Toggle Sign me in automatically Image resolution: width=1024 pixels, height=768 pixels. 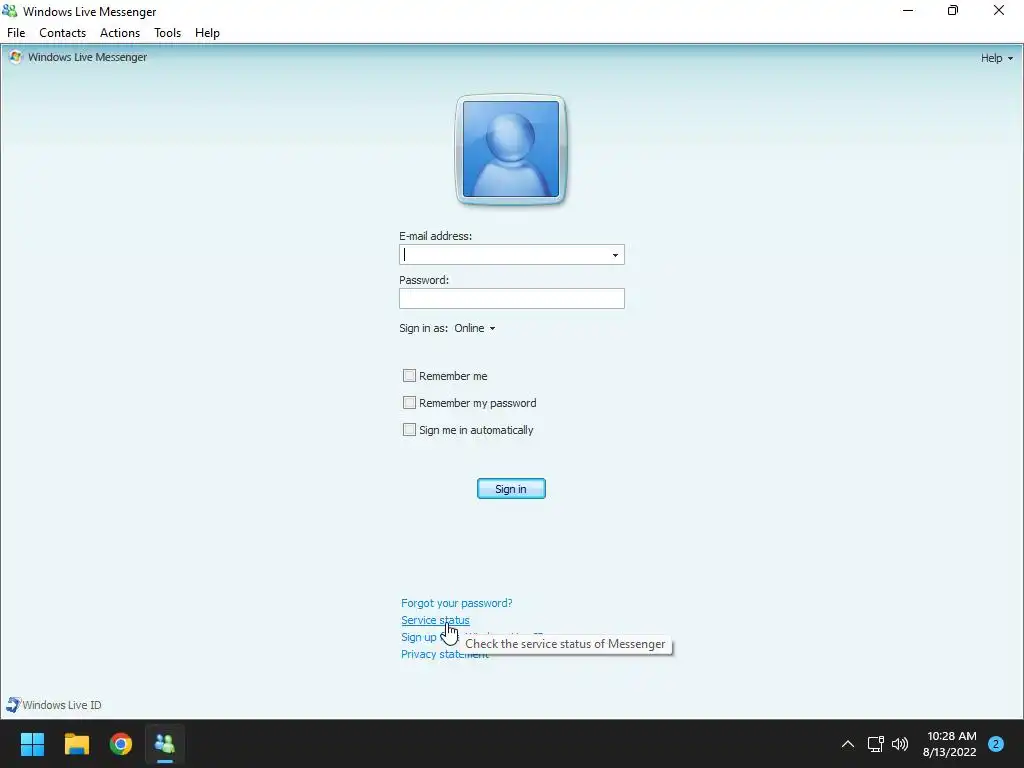click(x=409, y=430)
